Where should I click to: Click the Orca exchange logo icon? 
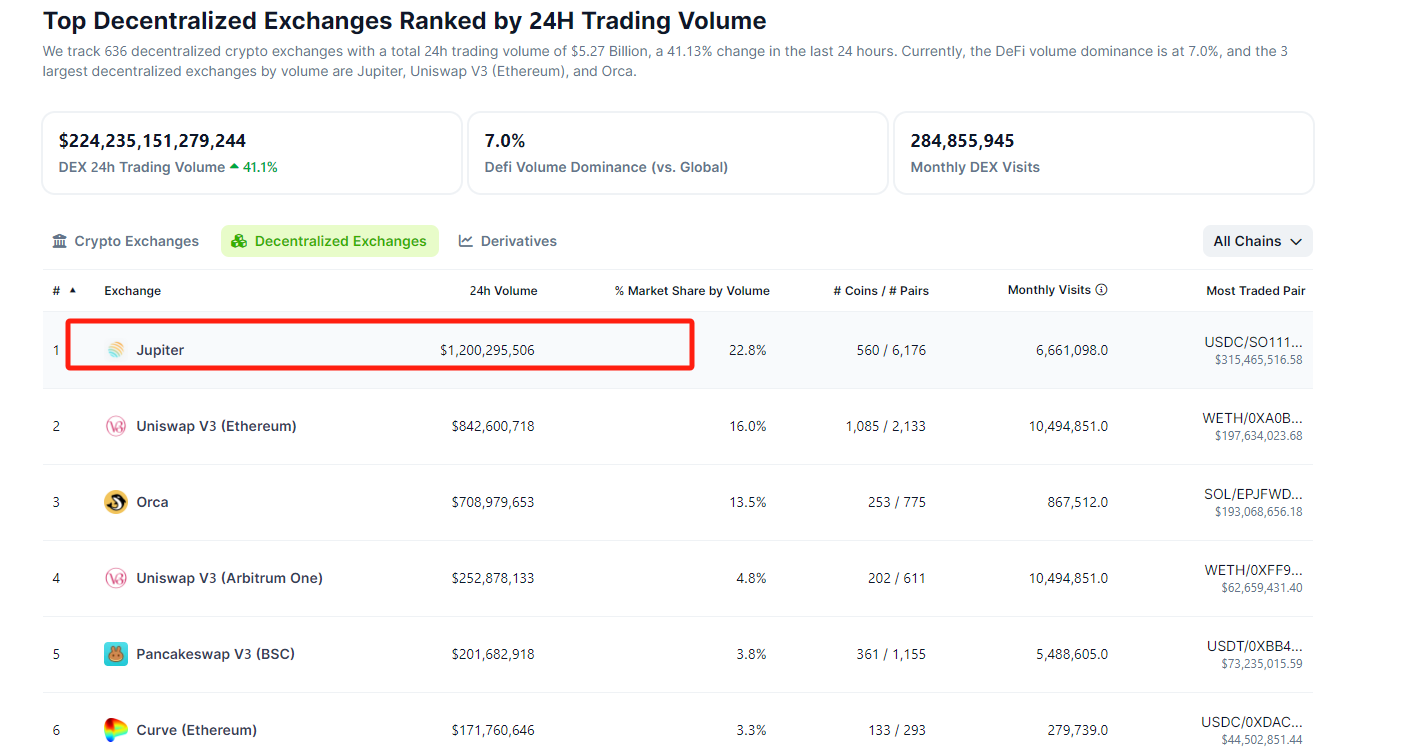[x=116, y=502]
